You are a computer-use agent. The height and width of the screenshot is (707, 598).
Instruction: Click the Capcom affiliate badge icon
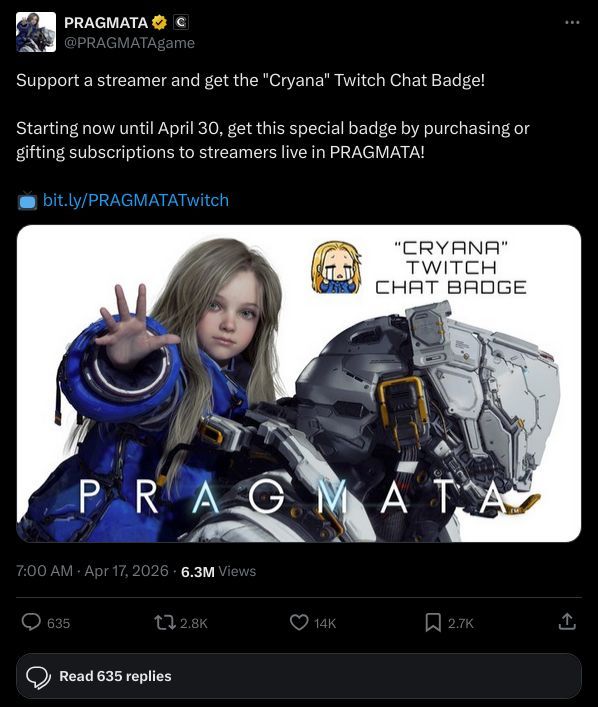click(x=181, y=23)
